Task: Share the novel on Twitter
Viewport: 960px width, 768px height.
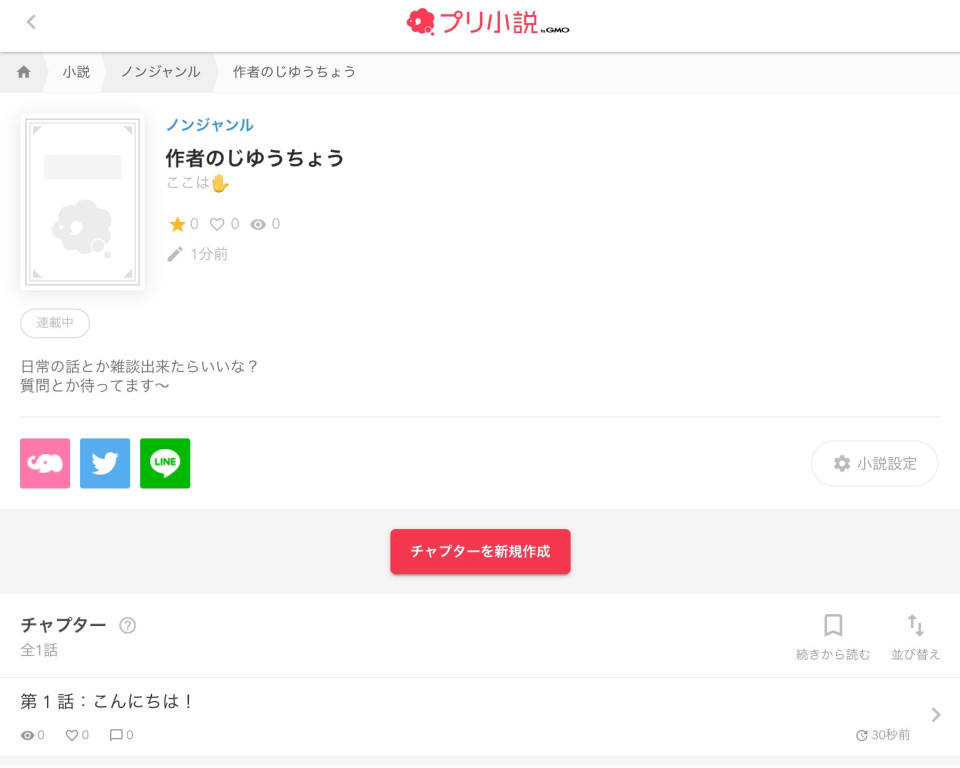Action: [105, 463]
